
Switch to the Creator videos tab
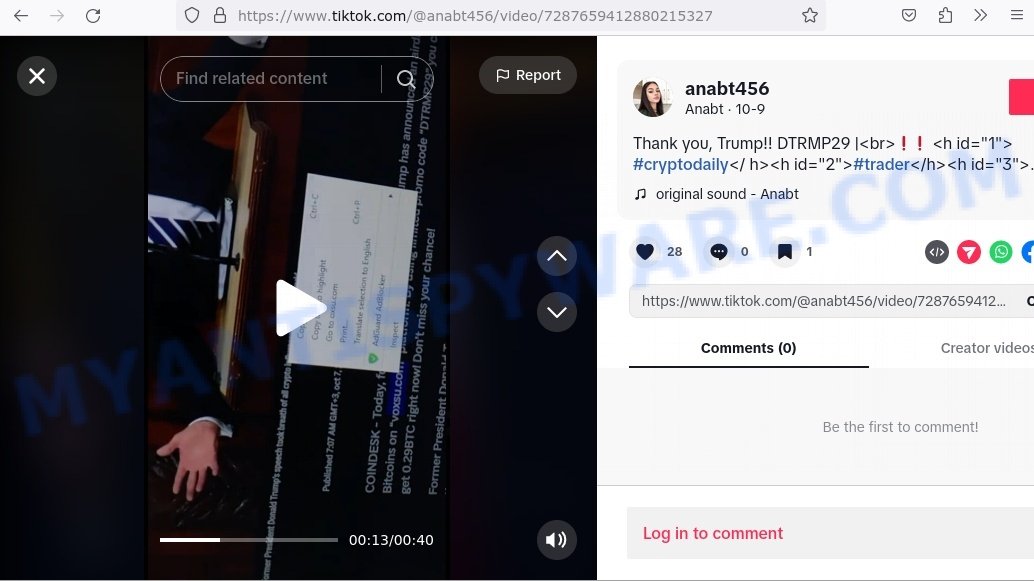point(987,348)
